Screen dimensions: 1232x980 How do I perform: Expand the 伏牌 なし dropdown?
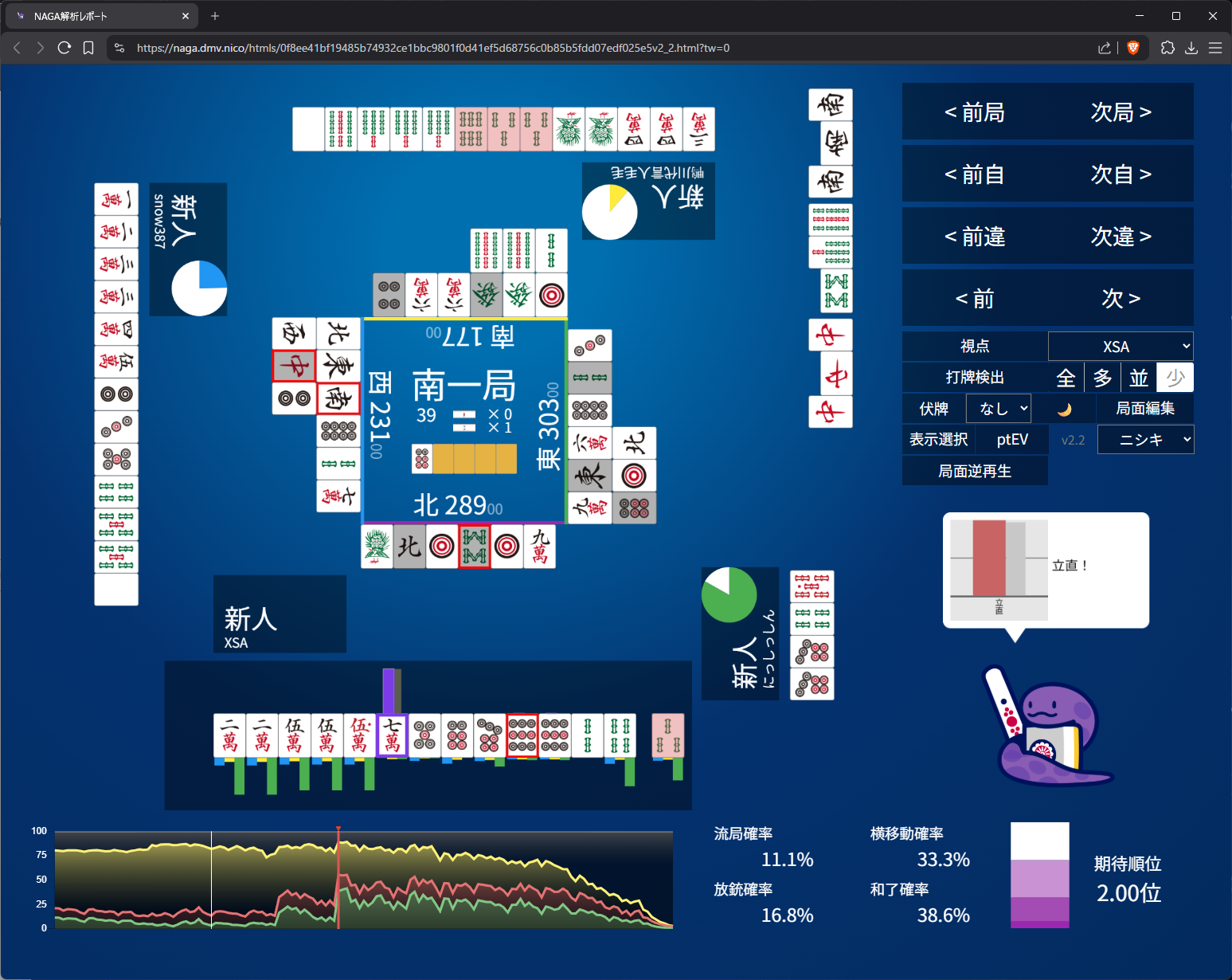pos(999,409)
